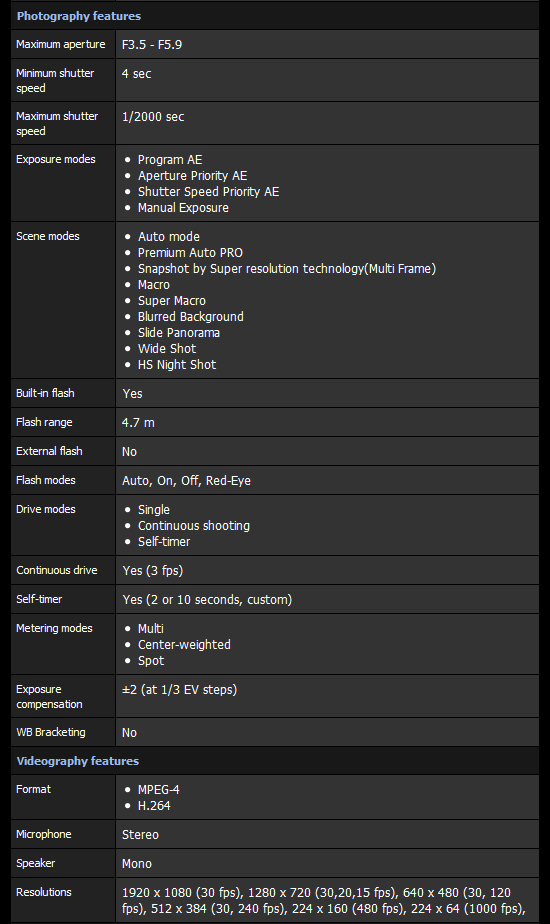Click the 1/2000 sec shutter value
This screenshot has height=924, width=550.
coord(153,117)
